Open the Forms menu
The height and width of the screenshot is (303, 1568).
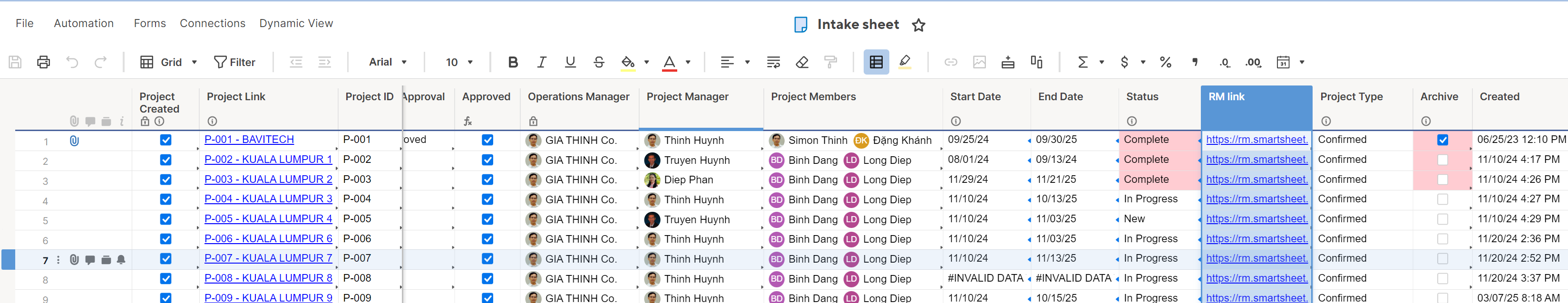[150, 23]
